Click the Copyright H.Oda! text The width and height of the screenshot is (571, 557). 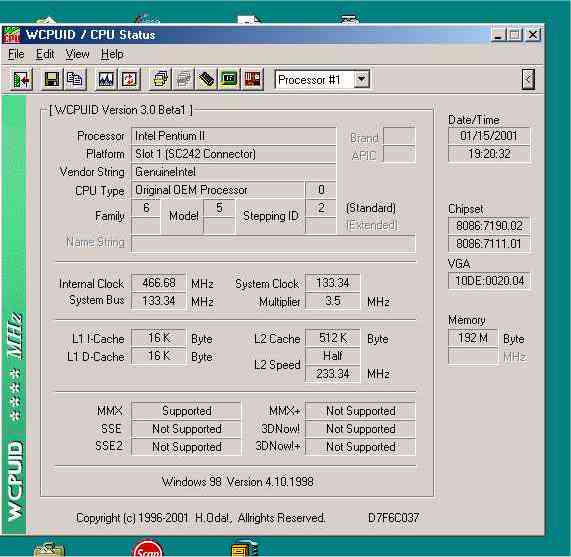[200, 518]
